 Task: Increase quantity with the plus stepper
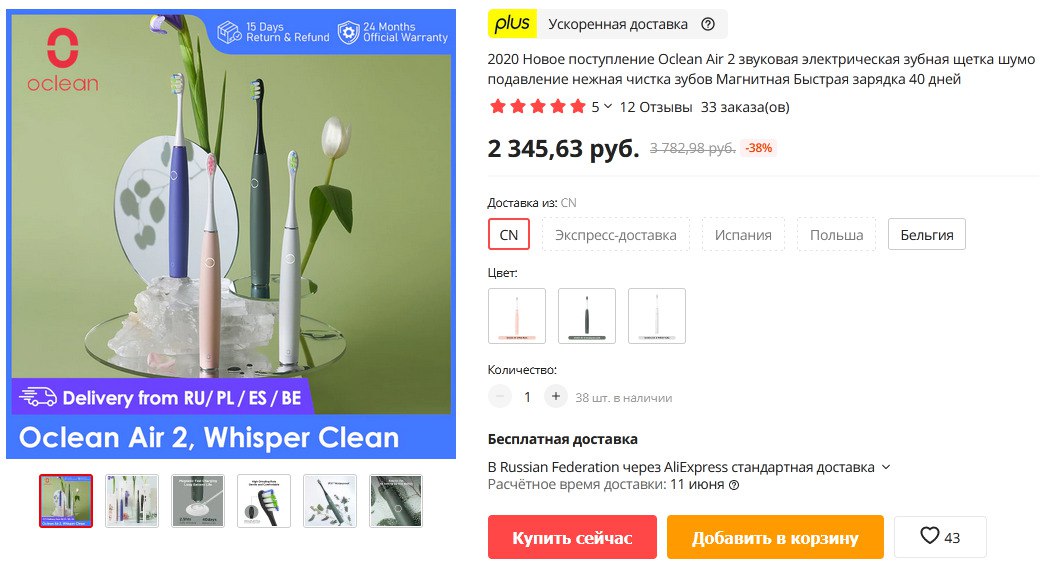point(555,396)
